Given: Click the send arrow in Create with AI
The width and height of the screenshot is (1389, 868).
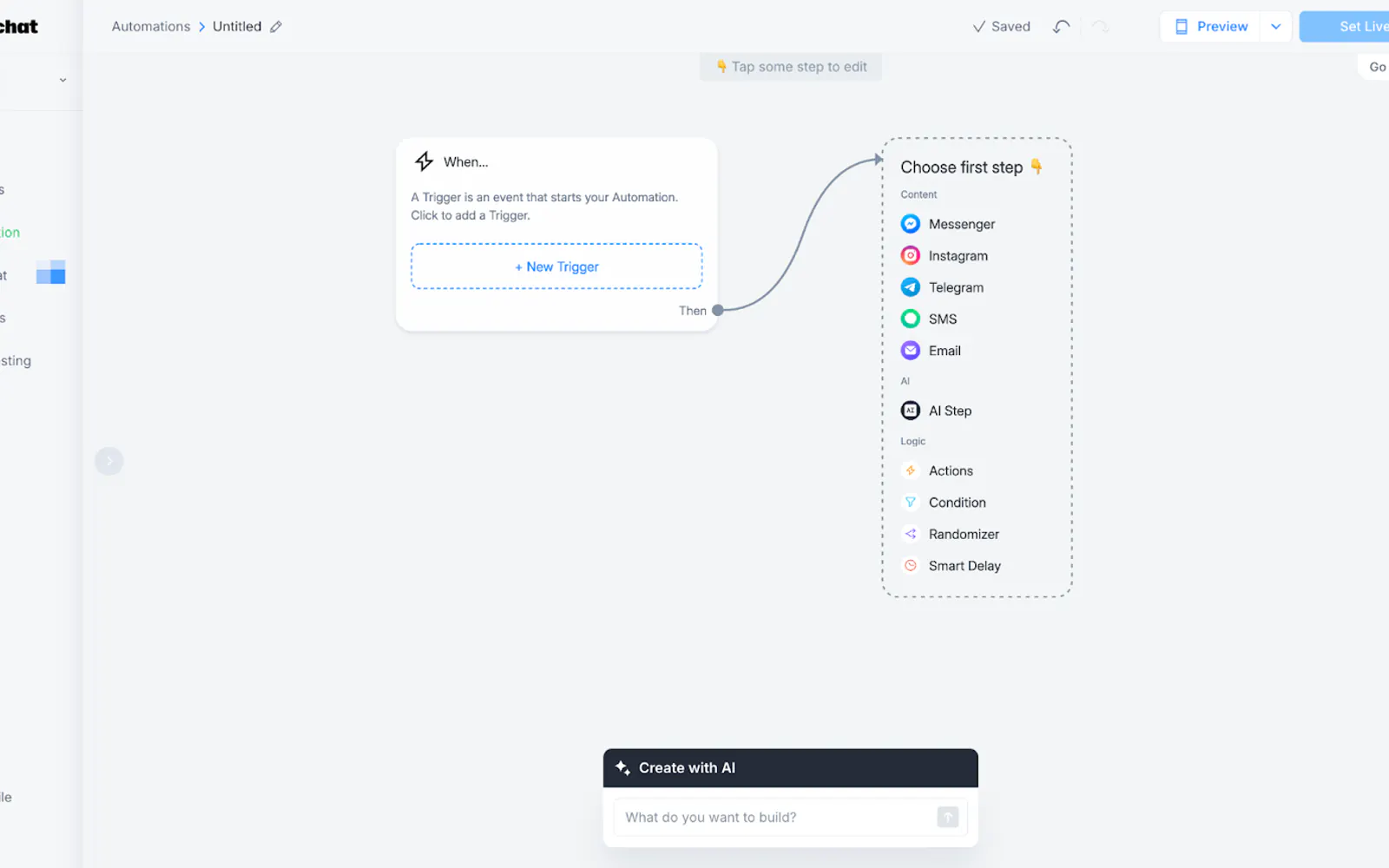Looking at the screenshot, I should click(948, 817).
